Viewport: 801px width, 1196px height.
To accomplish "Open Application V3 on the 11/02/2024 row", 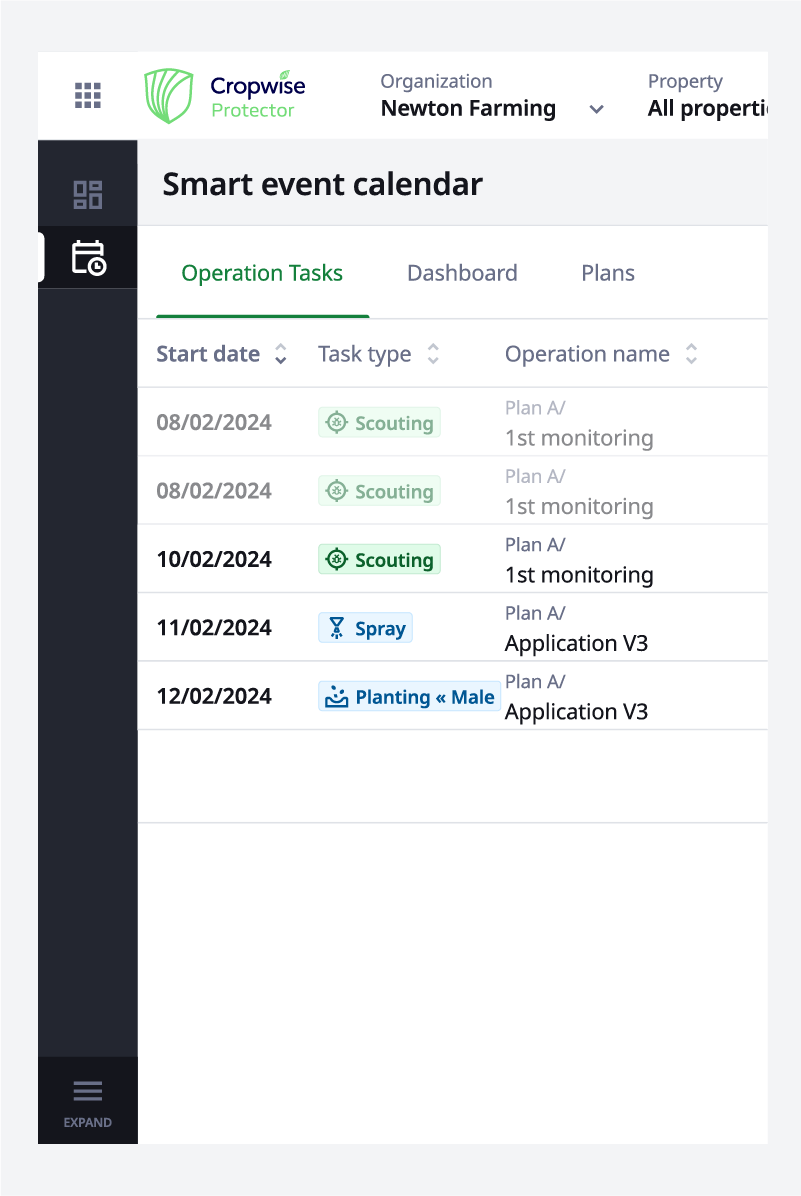I will 576,643.
